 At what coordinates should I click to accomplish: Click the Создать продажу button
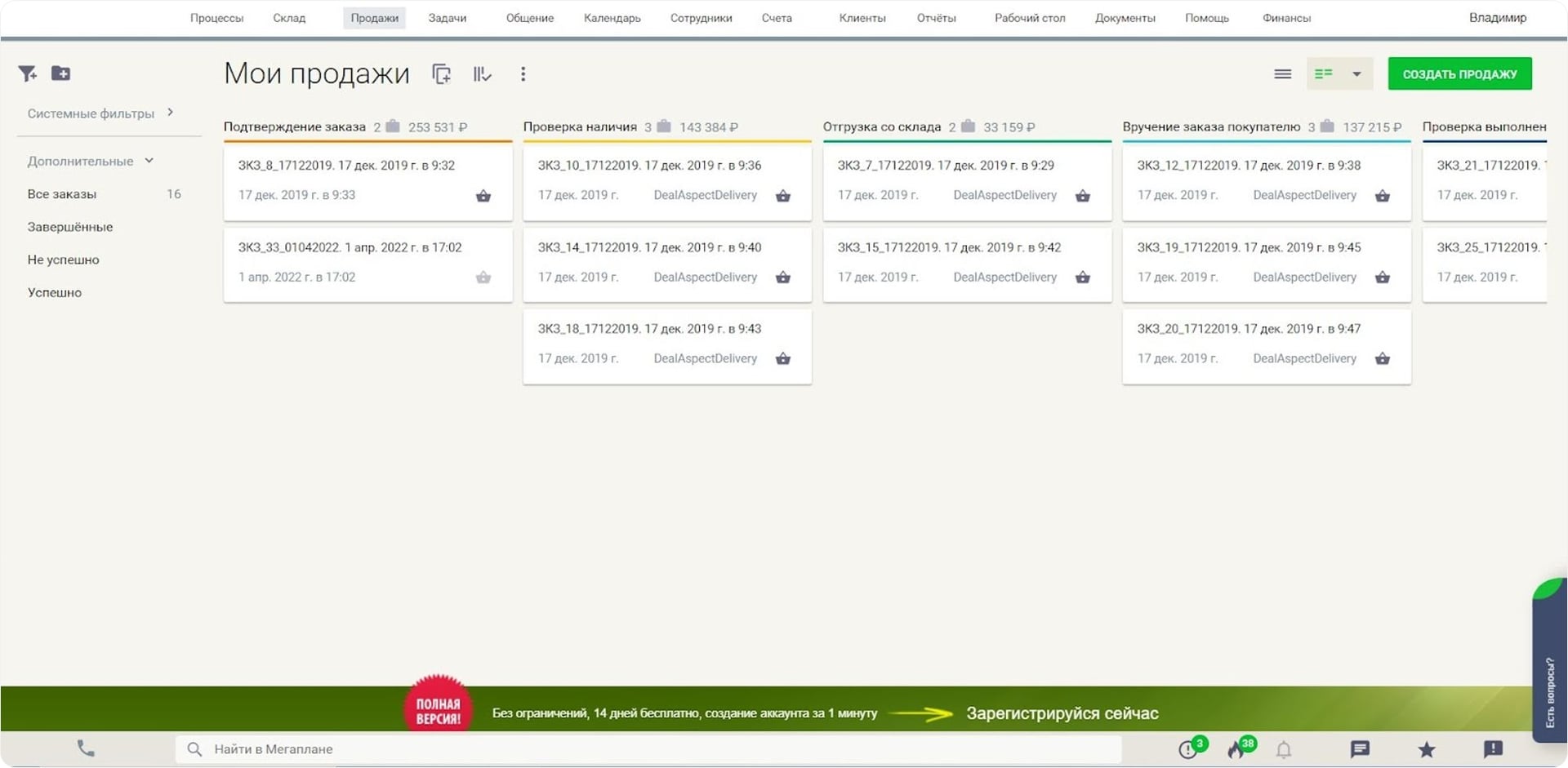point(1459,74)
